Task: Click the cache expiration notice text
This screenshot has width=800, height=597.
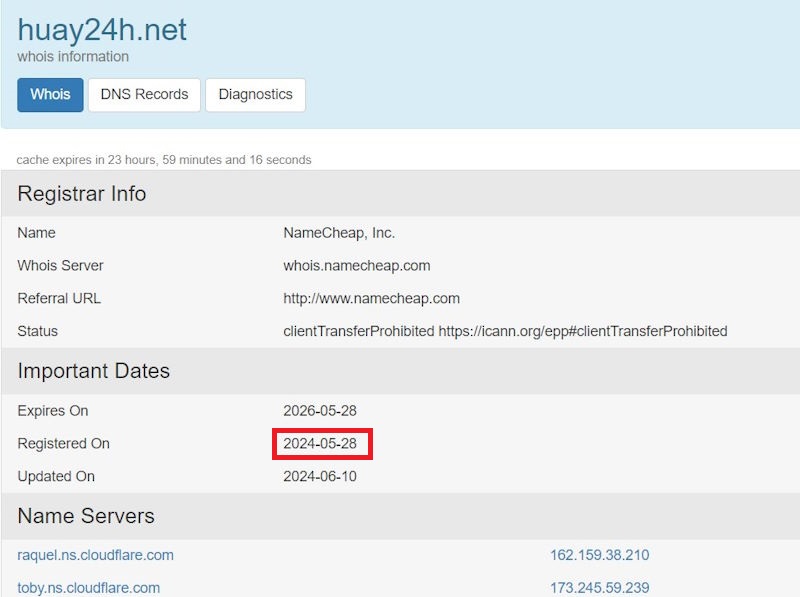Action: coord(162,159)
